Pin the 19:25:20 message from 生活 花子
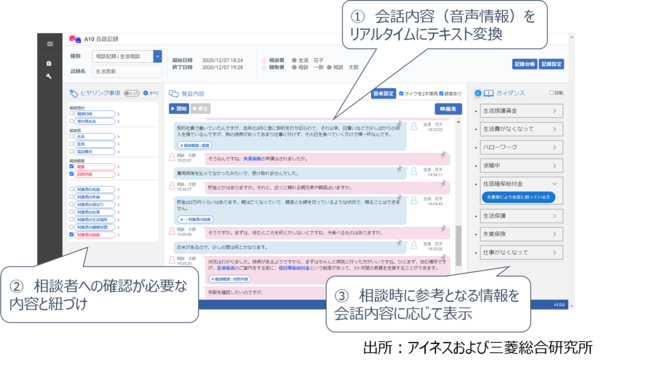Image resolution: width=650 pixels, height=365 pixels. tap(400, 243)
